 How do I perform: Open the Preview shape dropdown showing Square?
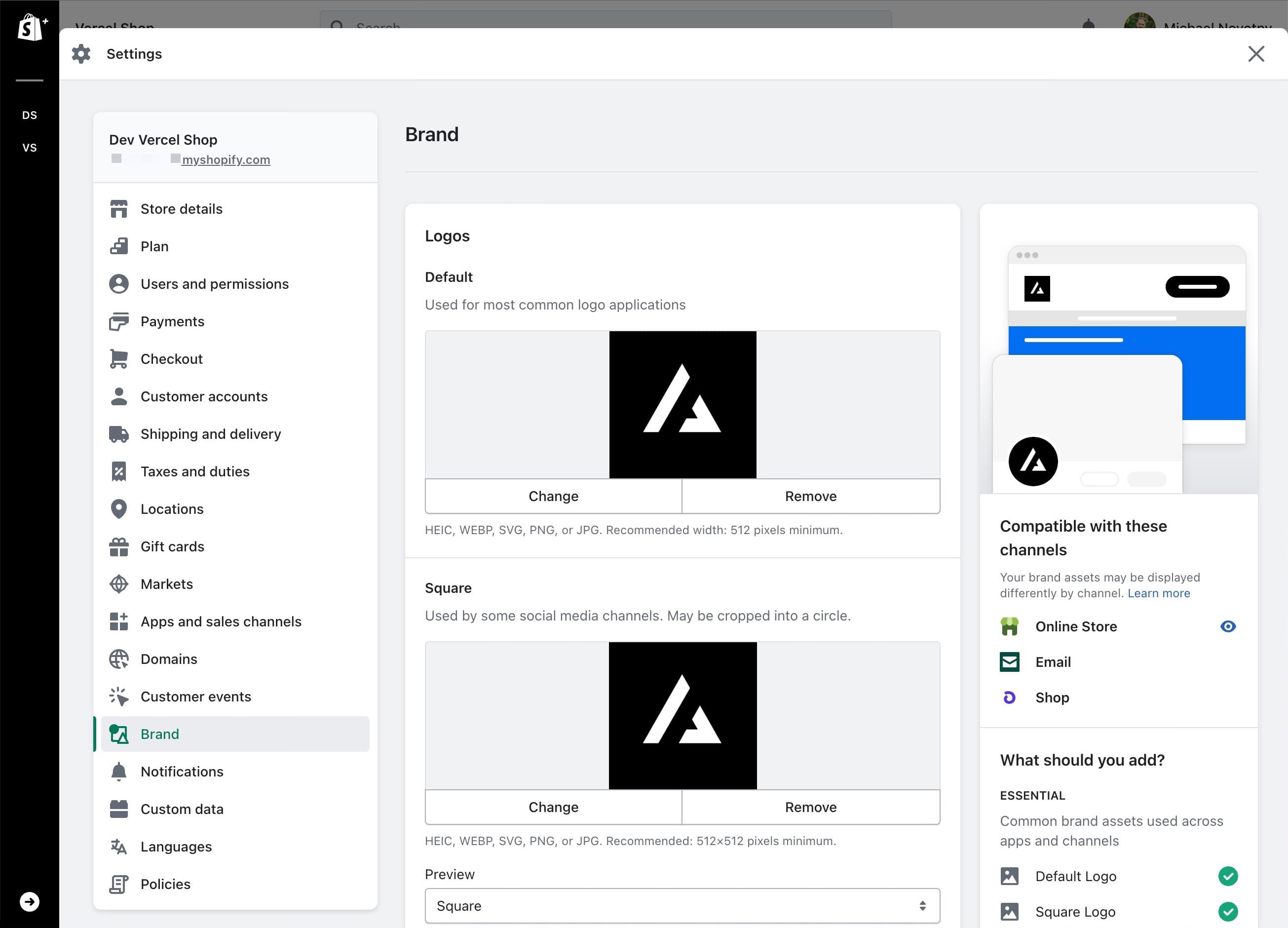click(682, 905)
